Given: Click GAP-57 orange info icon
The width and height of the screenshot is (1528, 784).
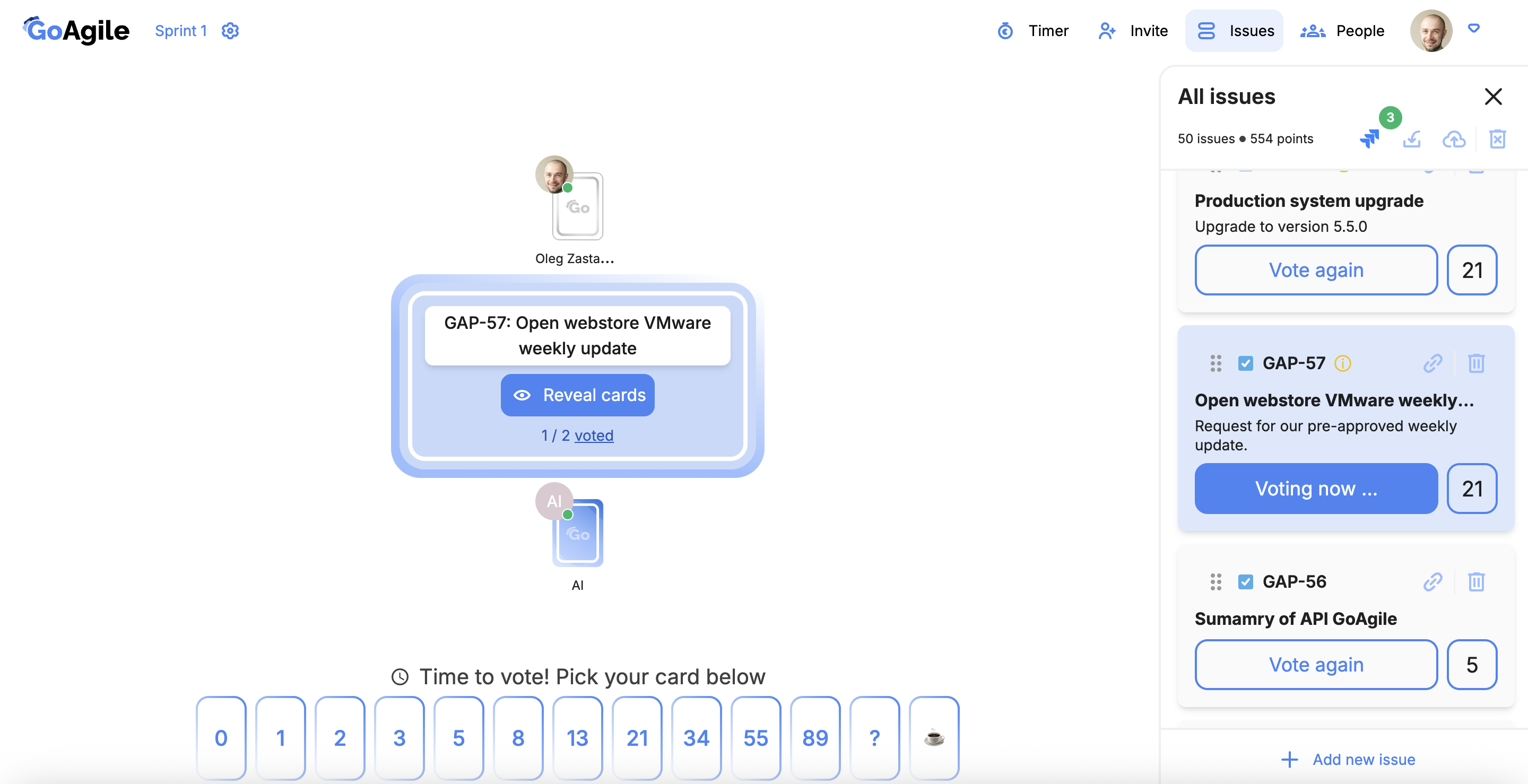Looking at the screenshot, I should (x=1342, y=363).
